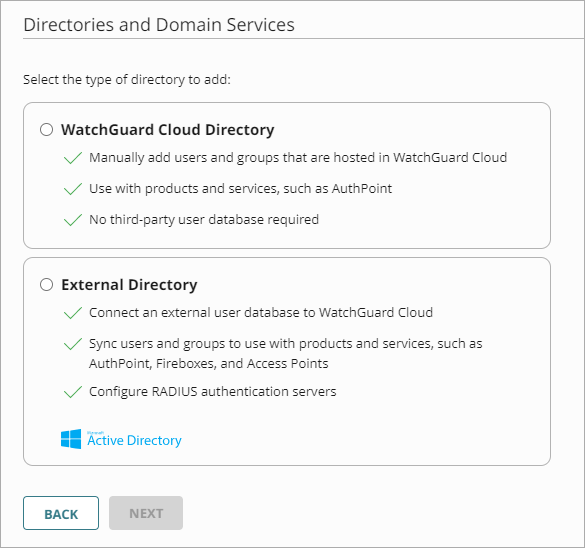The width and height of the screenshot is (585, 548).
Task: Click the checkmark next to "Use with products"
Action: click(x=73, y=189)
